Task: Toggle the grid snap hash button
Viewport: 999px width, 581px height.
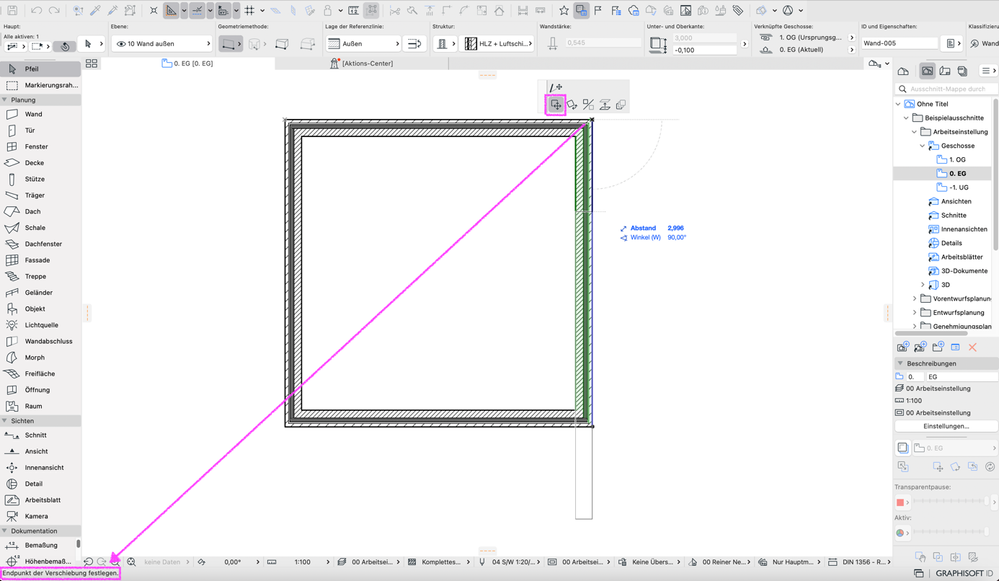Action: pyautogui.click(x=250, y=10)
